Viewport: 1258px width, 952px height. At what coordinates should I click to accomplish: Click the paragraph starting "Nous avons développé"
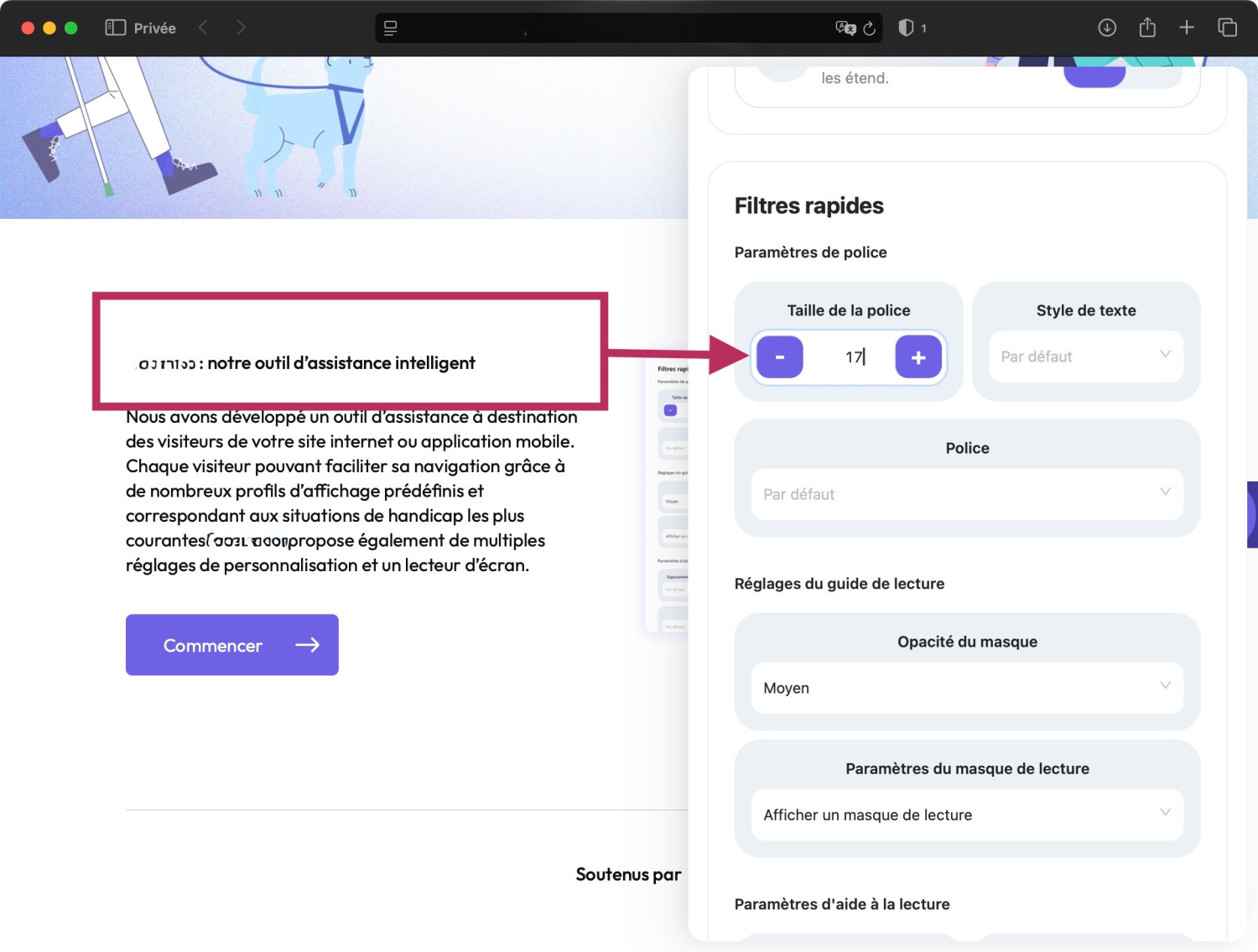[x=351, y=491]
